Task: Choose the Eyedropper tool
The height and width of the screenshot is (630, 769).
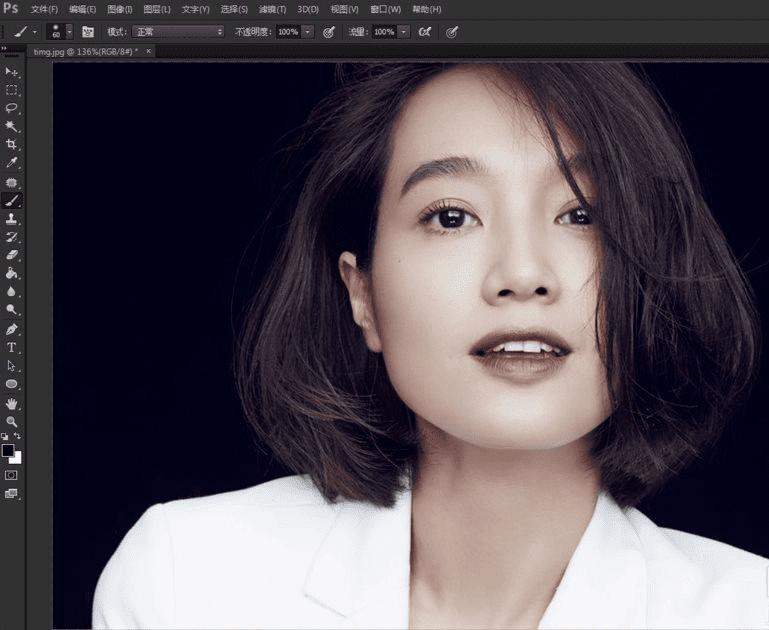Action: (x=12, y=163)
